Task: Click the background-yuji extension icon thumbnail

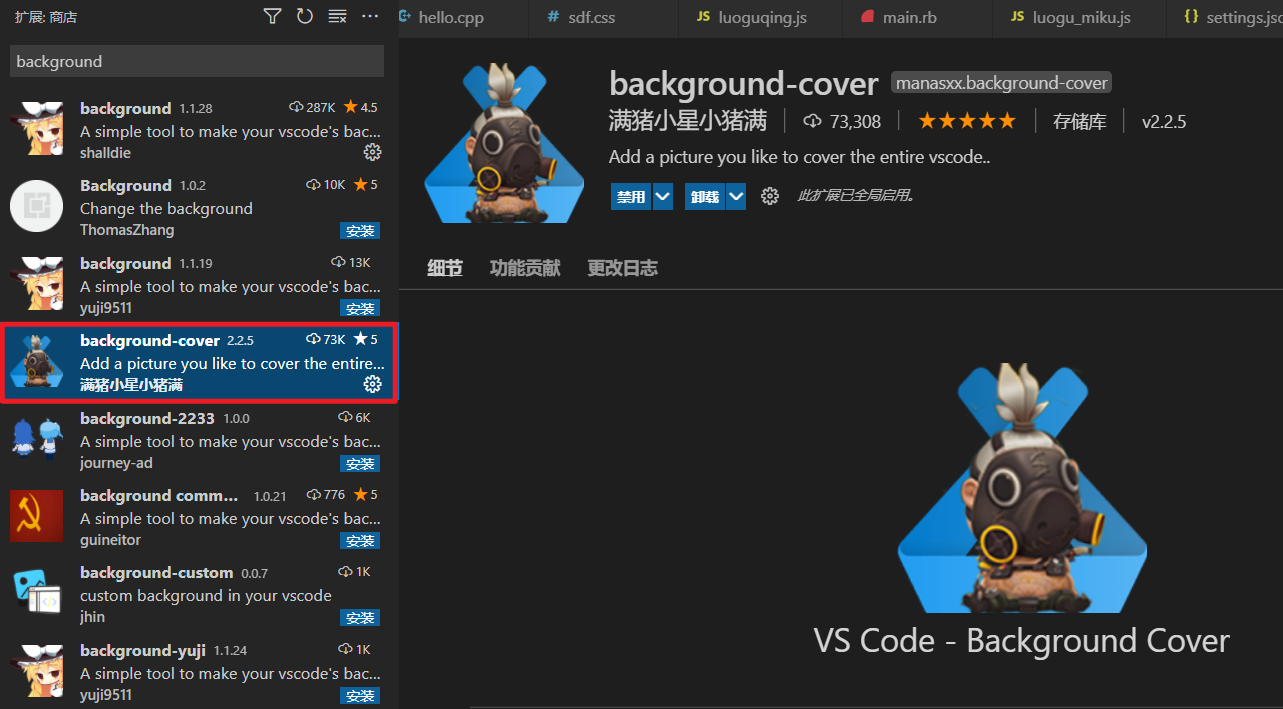Action: tap(37, 672)
